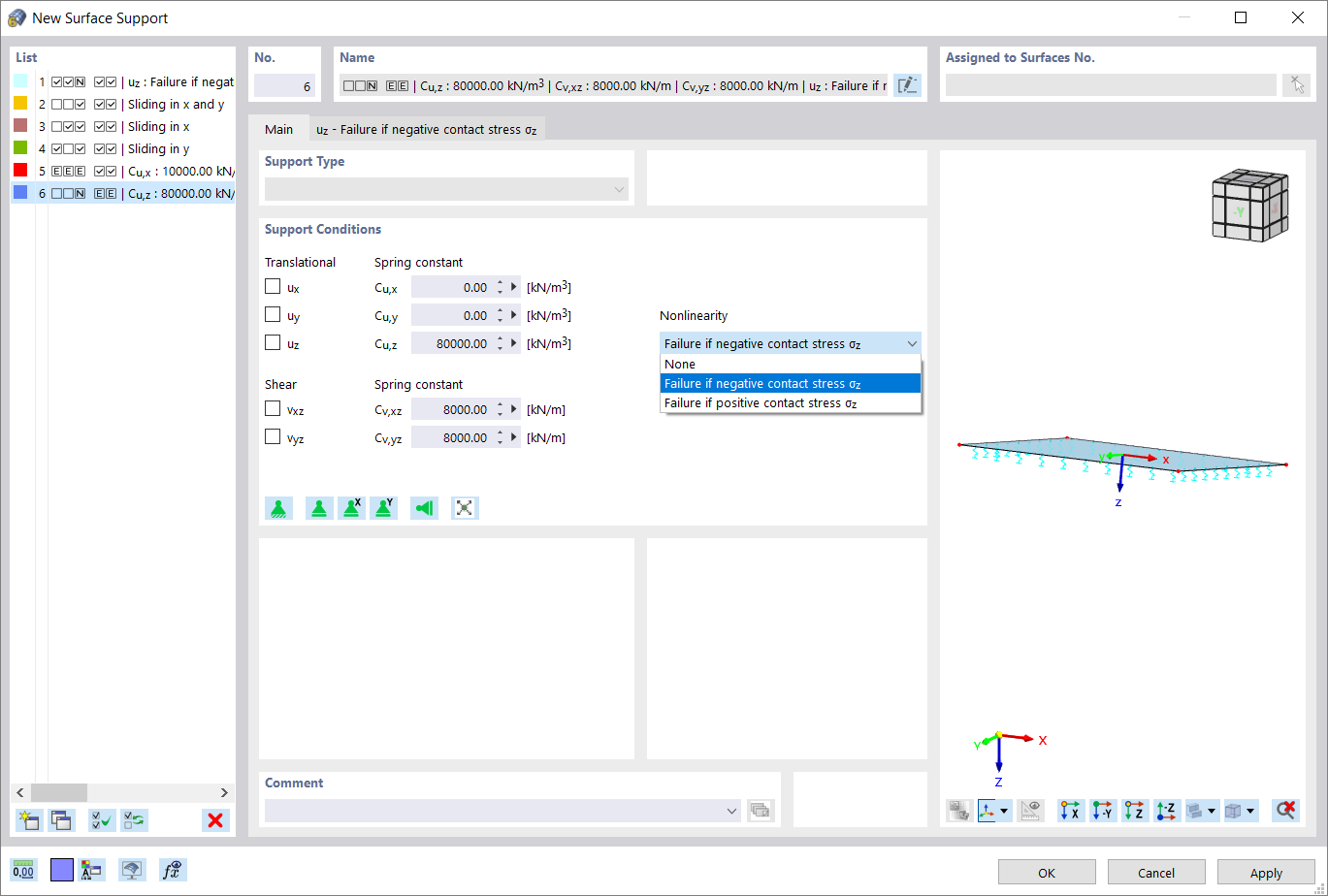Viewport: 1328px width, 896px height.
Task: Enable the vyz shear support checkbox
Action: pos(273,437)
